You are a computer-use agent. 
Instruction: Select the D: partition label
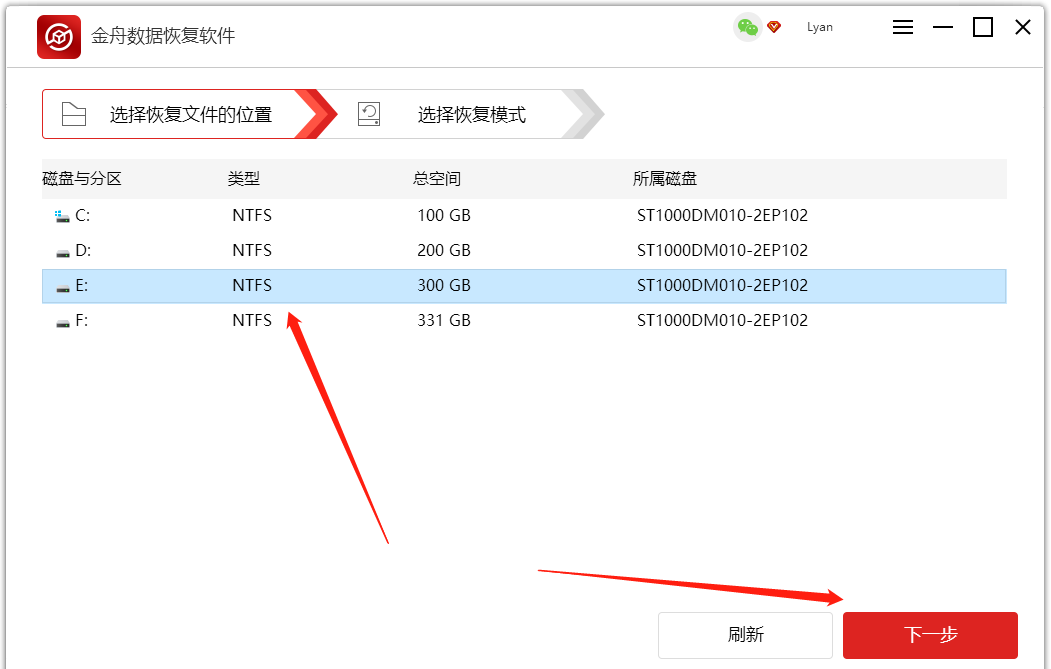click(x=83, y=250)
